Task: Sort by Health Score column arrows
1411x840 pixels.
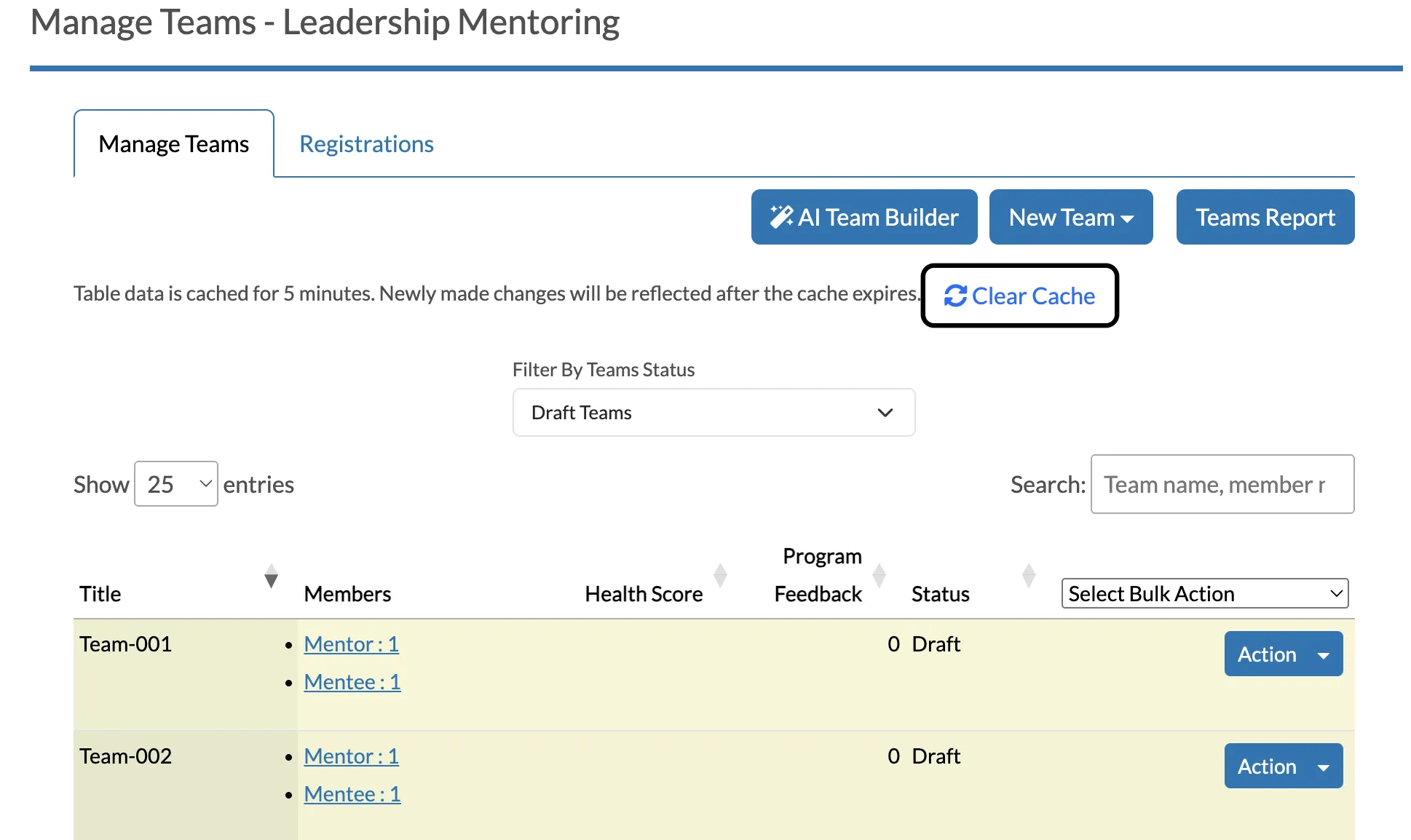Action: point(720,575)
